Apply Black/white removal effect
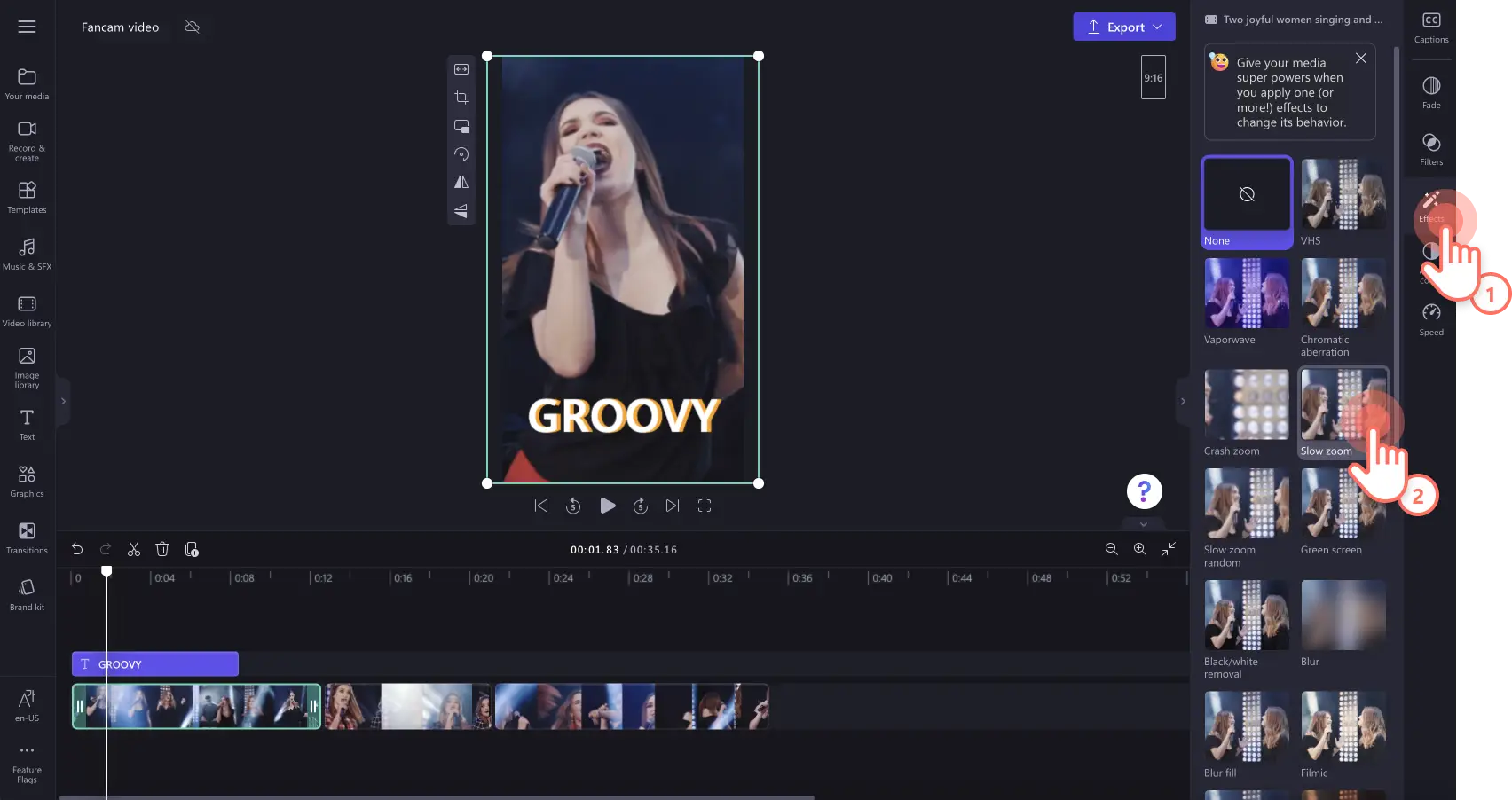Screen dimensions: 1512x800 tap(1247, 631)
